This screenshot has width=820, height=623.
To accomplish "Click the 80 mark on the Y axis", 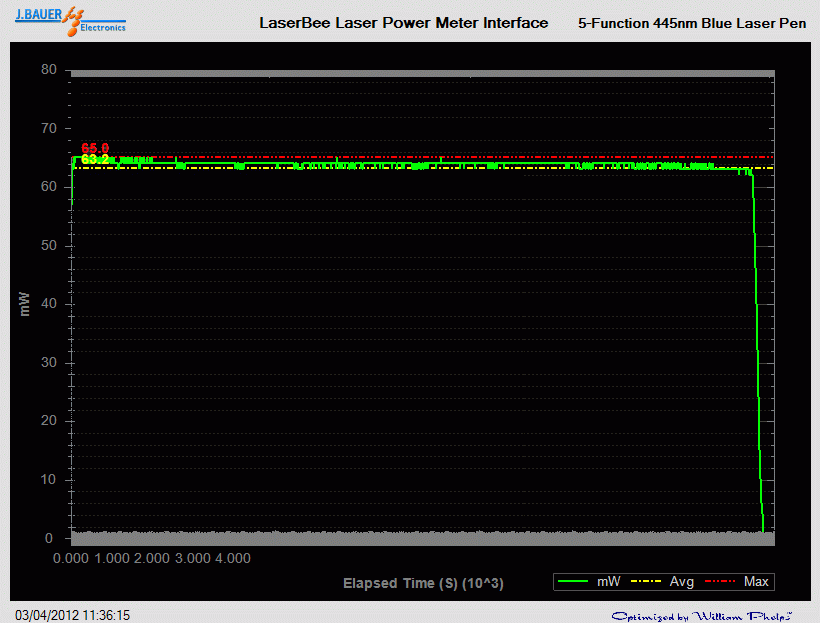I will [x=48, y=70].
